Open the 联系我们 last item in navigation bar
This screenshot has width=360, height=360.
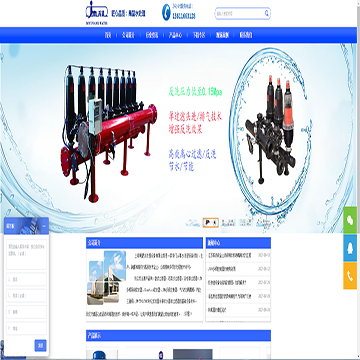(246, 35)
